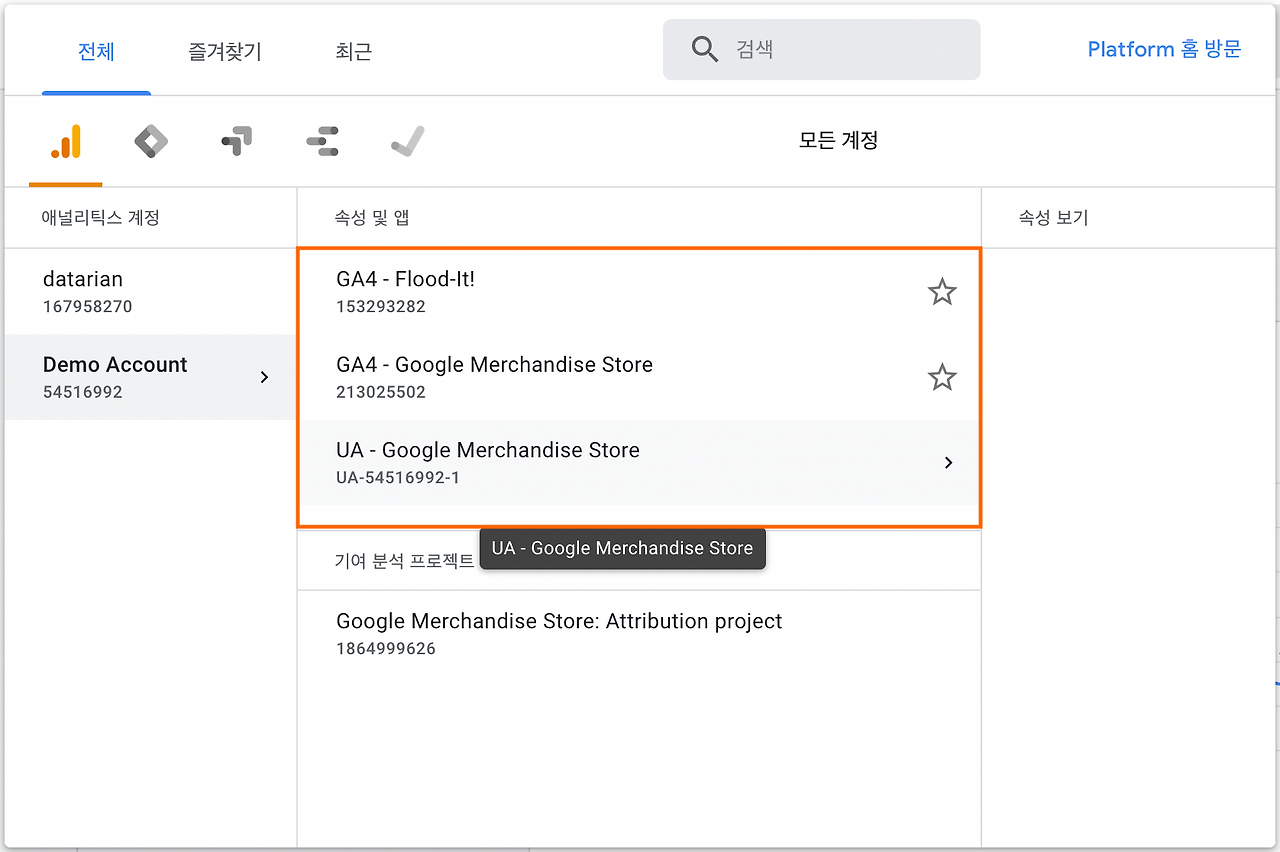Click the 속성 보기 column header
Screen dimensions: 1280x852
coord(1053,218)
